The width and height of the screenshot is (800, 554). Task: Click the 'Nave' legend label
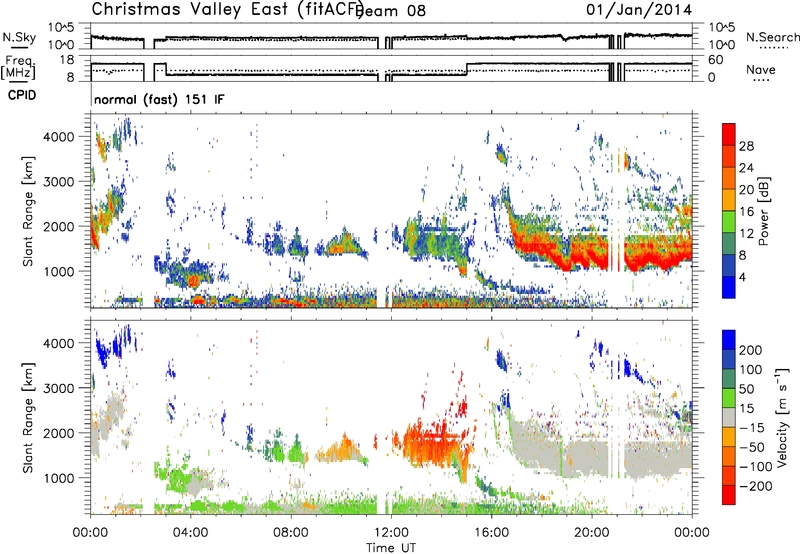coord(760,69)
